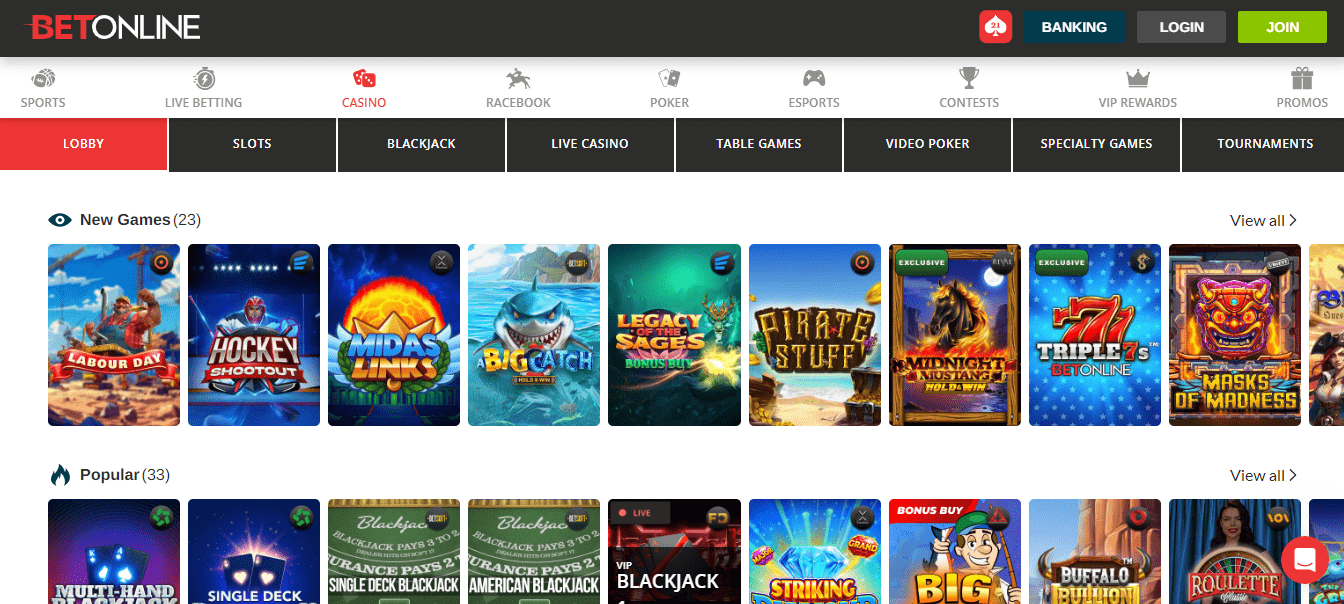The image size is (1344, 604).
Task: Open the Masks of Madness game
Action: click(x=1234, y=335)
